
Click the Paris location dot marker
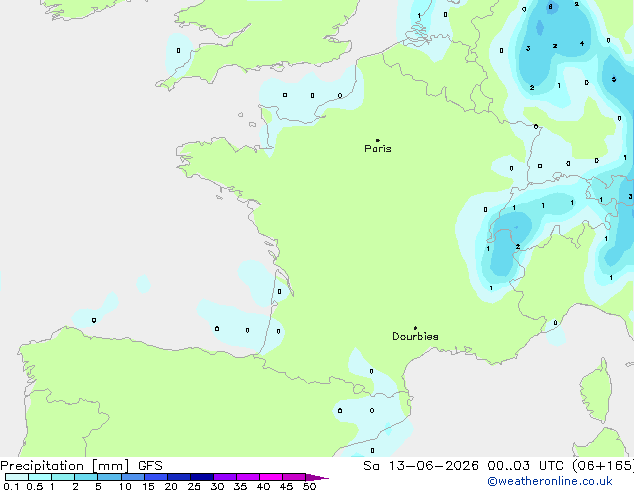(x=378, y=140)
